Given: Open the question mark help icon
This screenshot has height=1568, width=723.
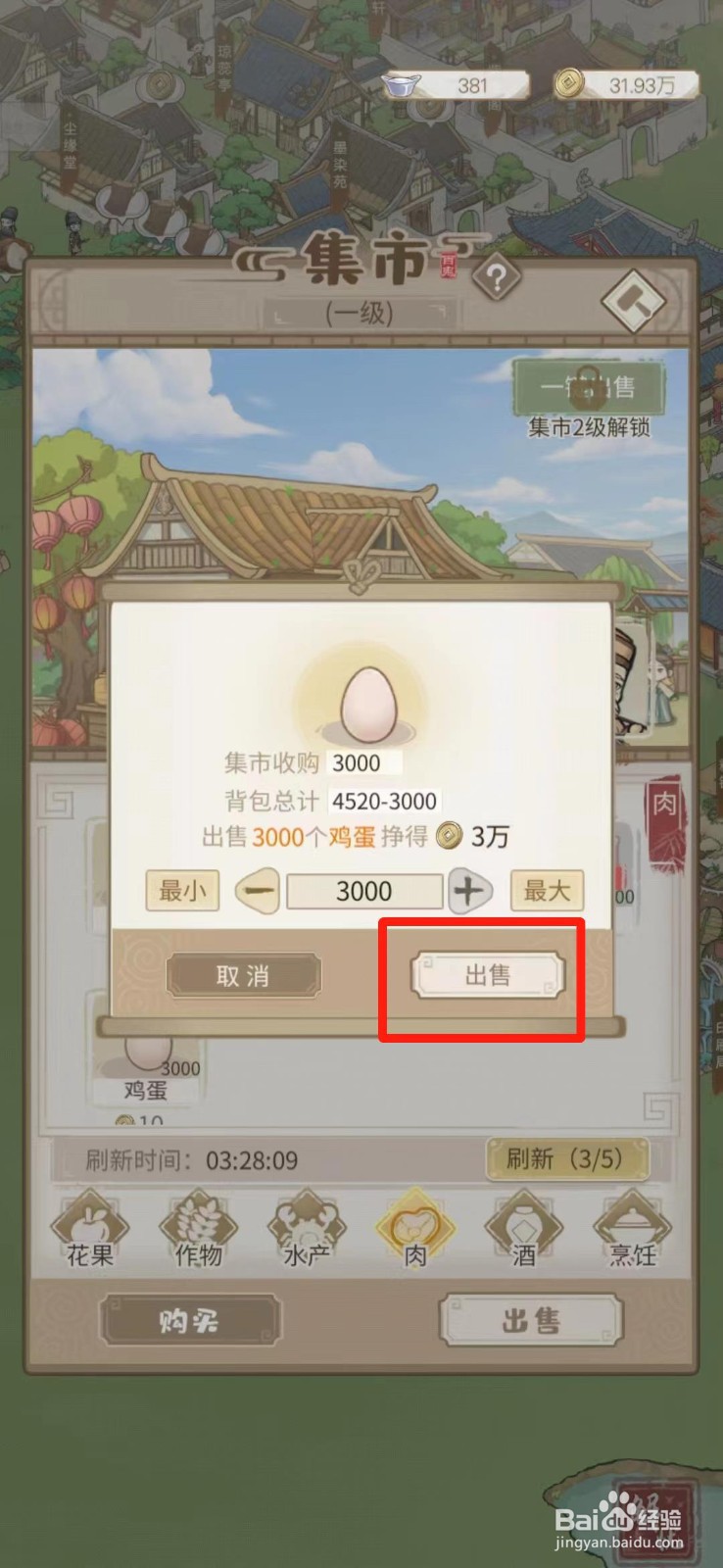Looking at the screenshot, I should (496, 279).
